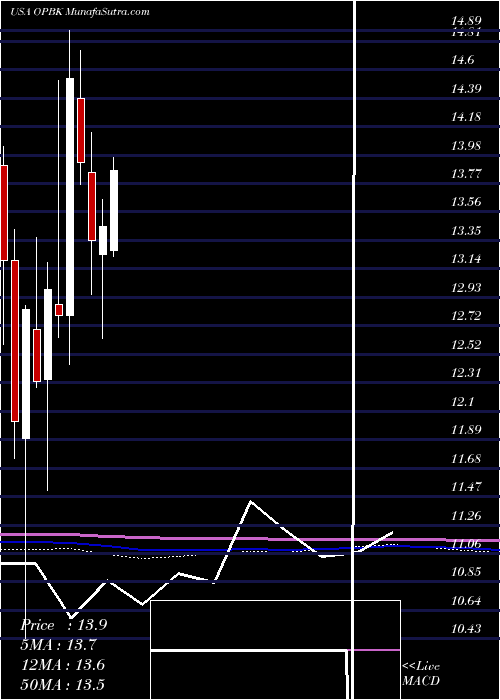Click the 11.06 price axis label
500x700 pixels.
click(466, 543)
